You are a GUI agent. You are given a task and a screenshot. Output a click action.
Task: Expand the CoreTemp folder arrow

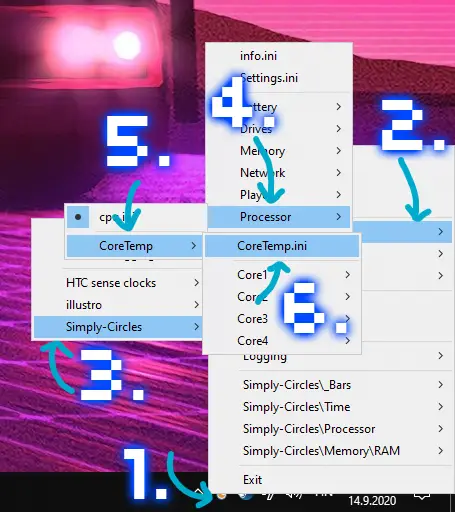pos(194,246)
